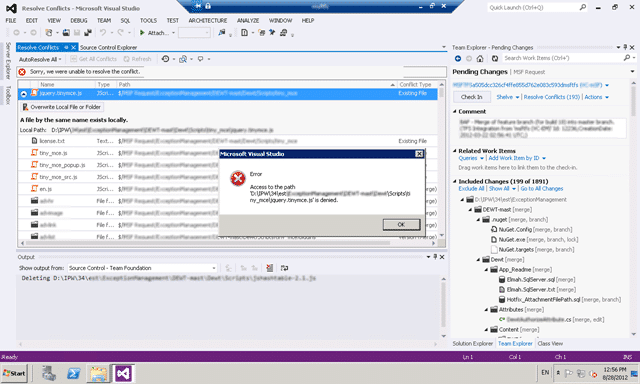Collapse the App_Readme folder node
Image resolution: width=640 pixels, height=384 pixels.
[x=486, y=269]
